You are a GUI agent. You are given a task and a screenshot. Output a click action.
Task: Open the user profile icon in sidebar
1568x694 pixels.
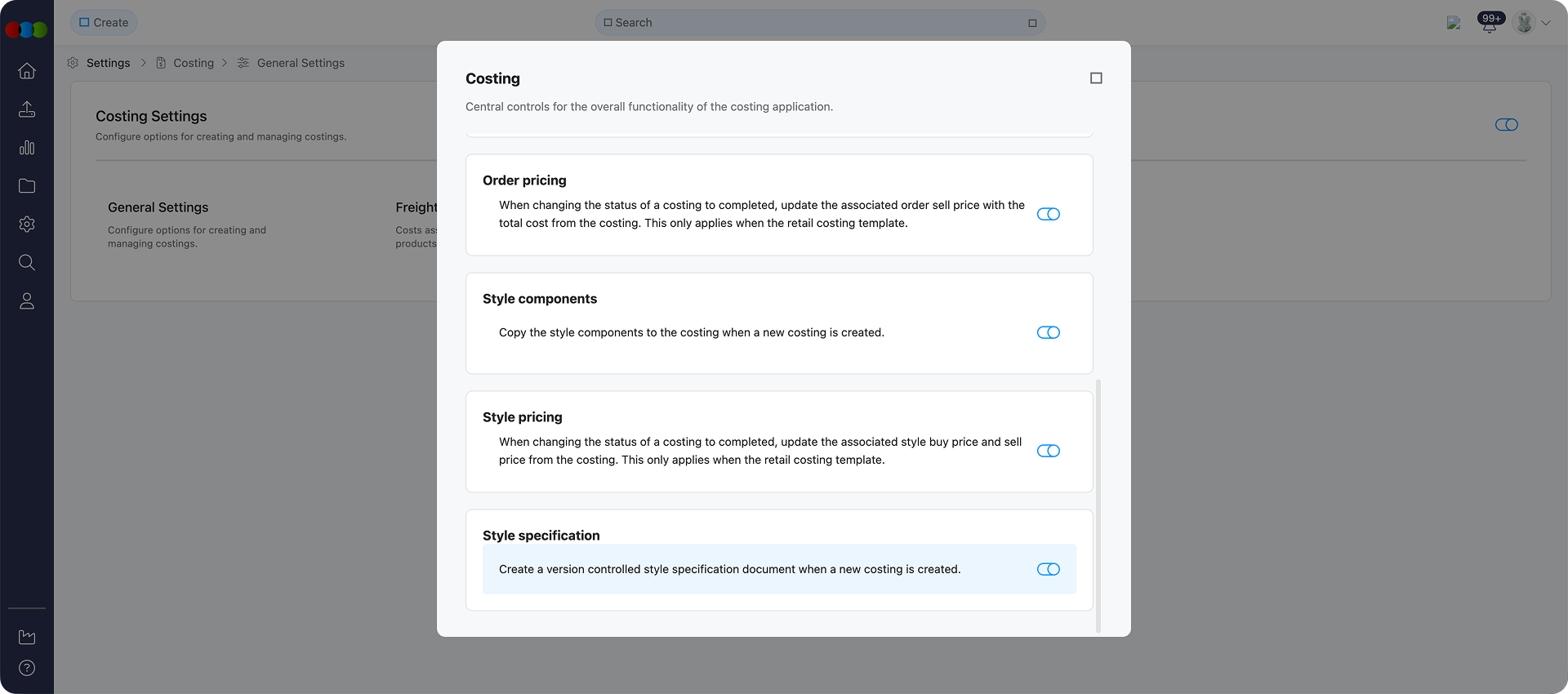(x=27, y=301)
